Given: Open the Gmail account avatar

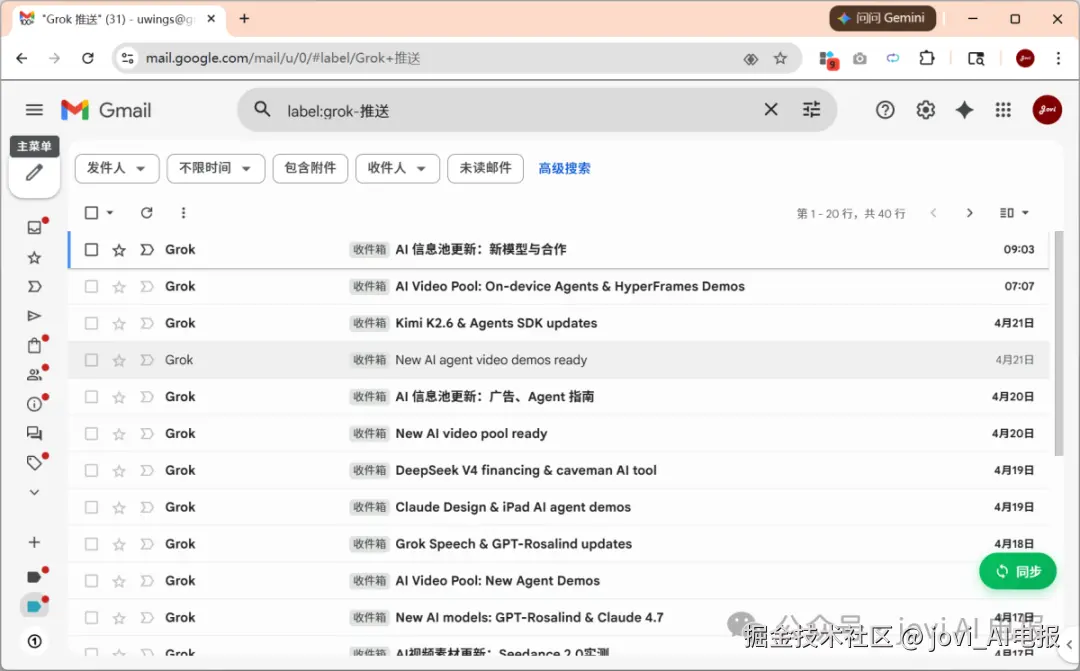Looking at the screenshot, I should point(1047,110).
